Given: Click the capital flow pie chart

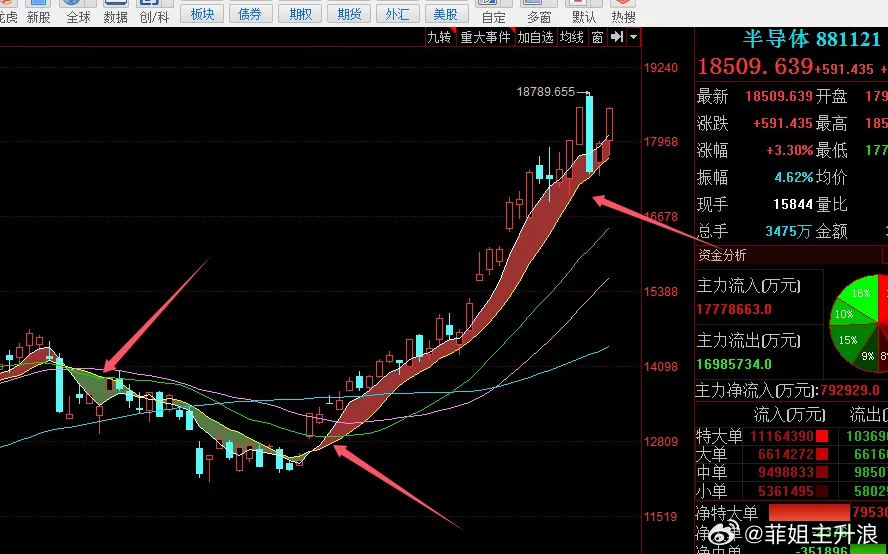Looking at the screenshot, I should (860, 323).
